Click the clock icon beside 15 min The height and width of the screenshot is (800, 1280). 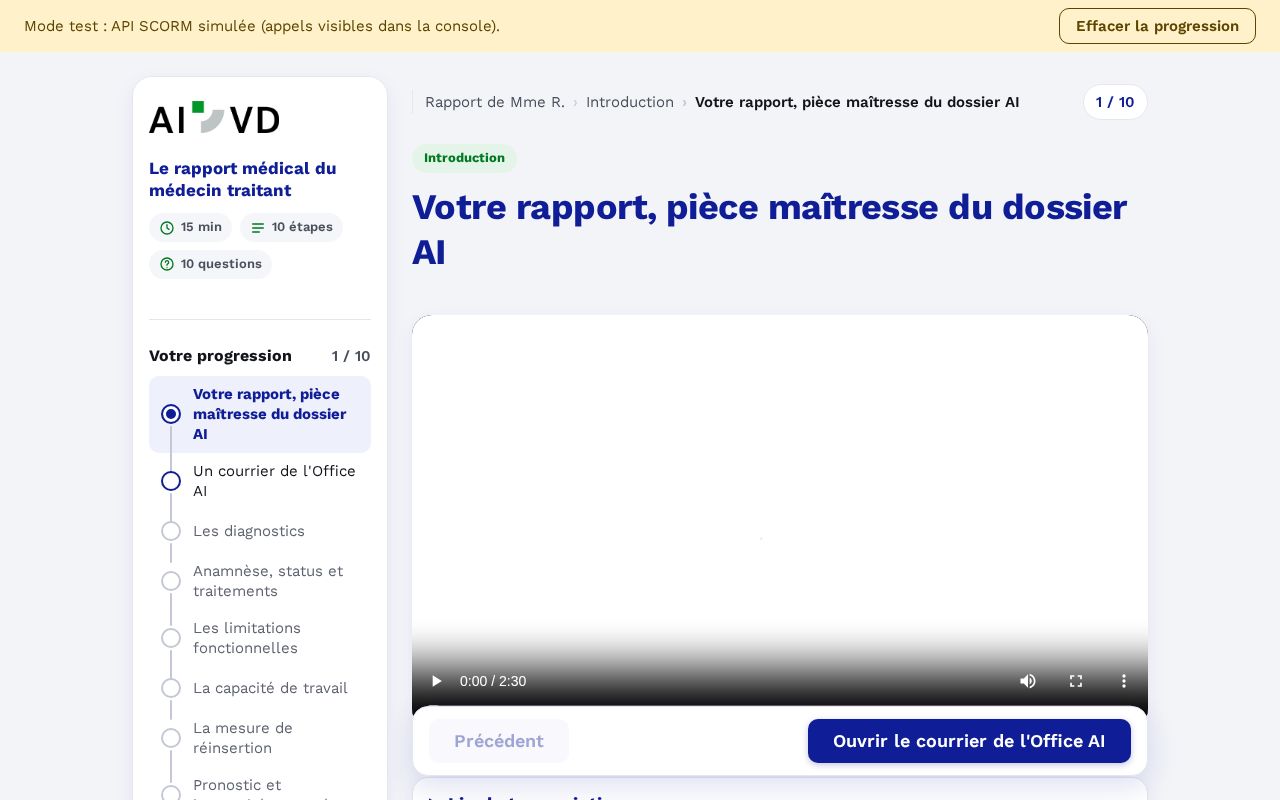[167, 228]
